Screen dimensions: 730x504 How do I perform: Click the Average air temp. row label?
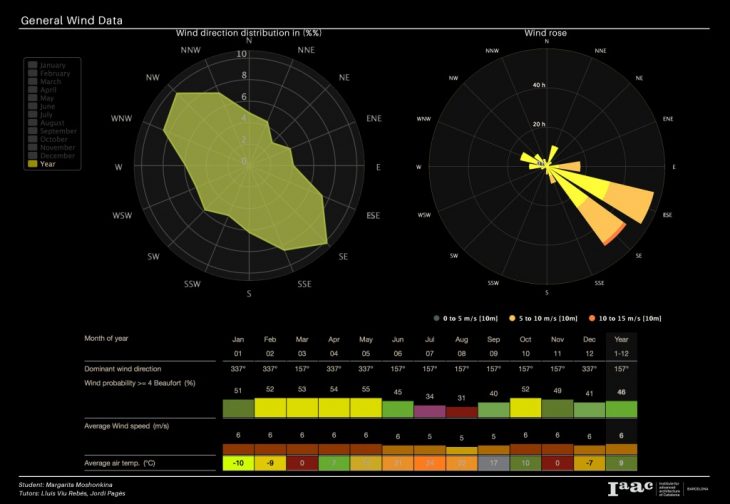click(x=119, y=462)
